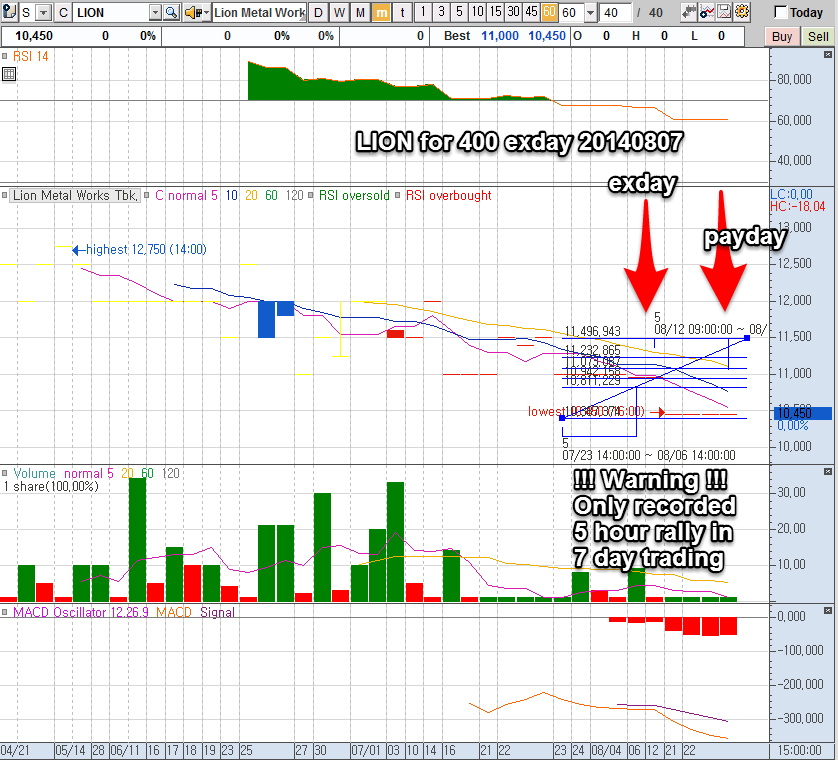Click the Volume legend label
Viewport: 838px width, 760px height.
tap(34, 474)
